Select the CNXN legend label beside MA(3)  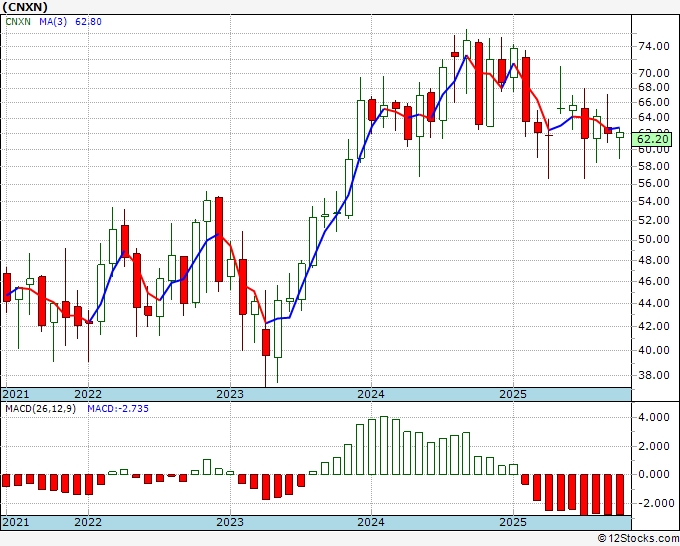click(x=20, y=21)
